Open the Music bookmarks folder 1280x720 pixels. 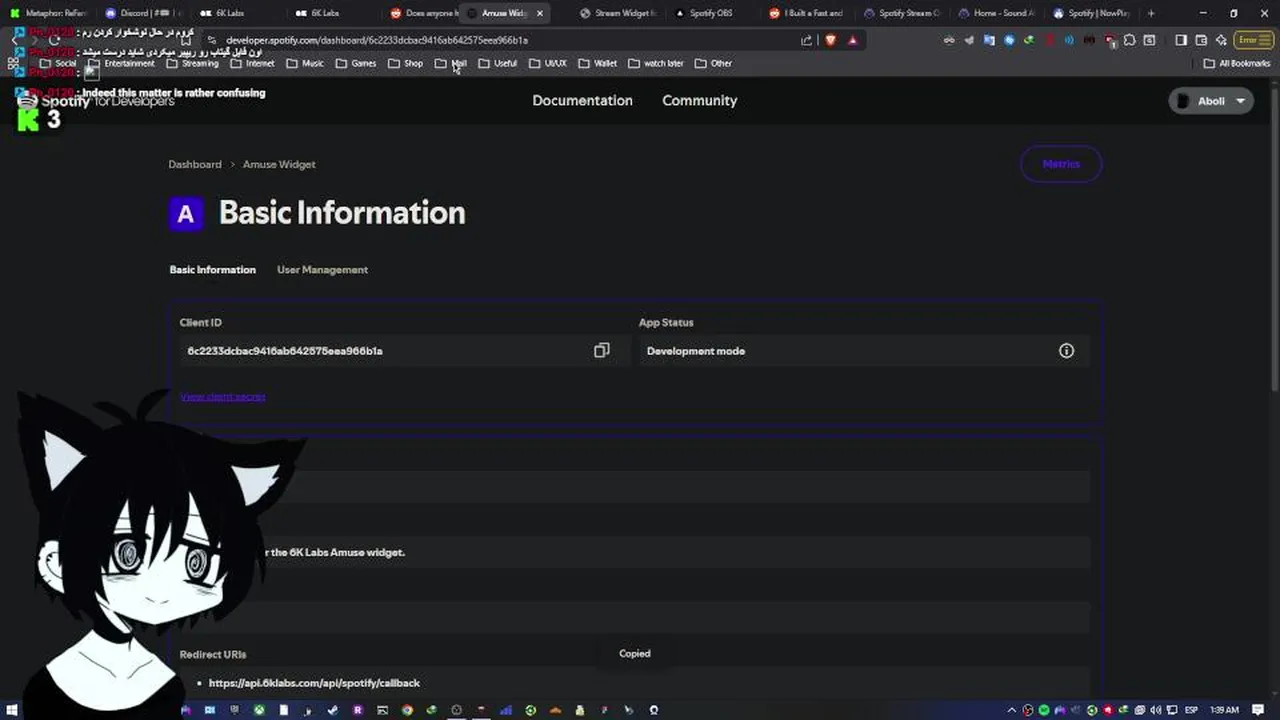305,63
